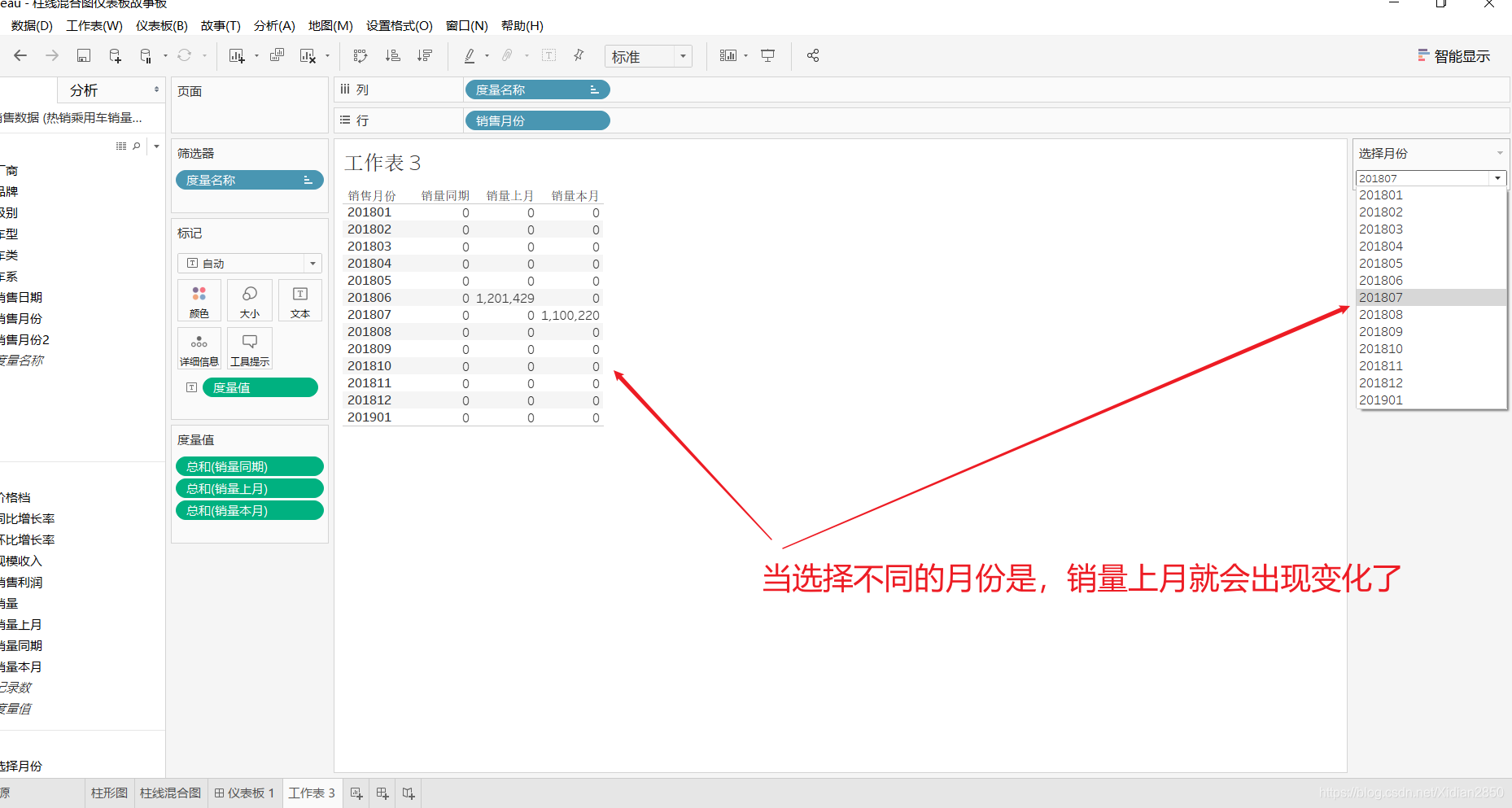The image size is (1512, 808).
Task: Click the 总和(销量同期) measure pill
Action: pos(250,467)
